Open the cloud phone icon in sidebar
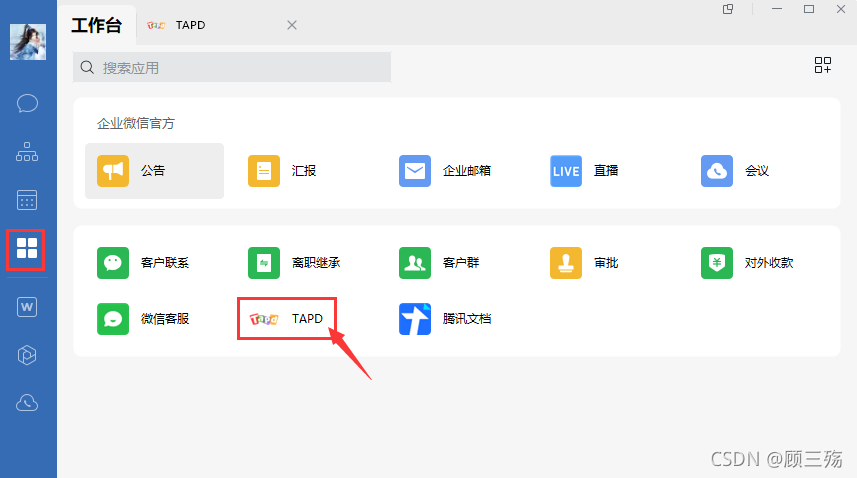The width and height of the screenshot is (857, 478). tap(27, 403)
